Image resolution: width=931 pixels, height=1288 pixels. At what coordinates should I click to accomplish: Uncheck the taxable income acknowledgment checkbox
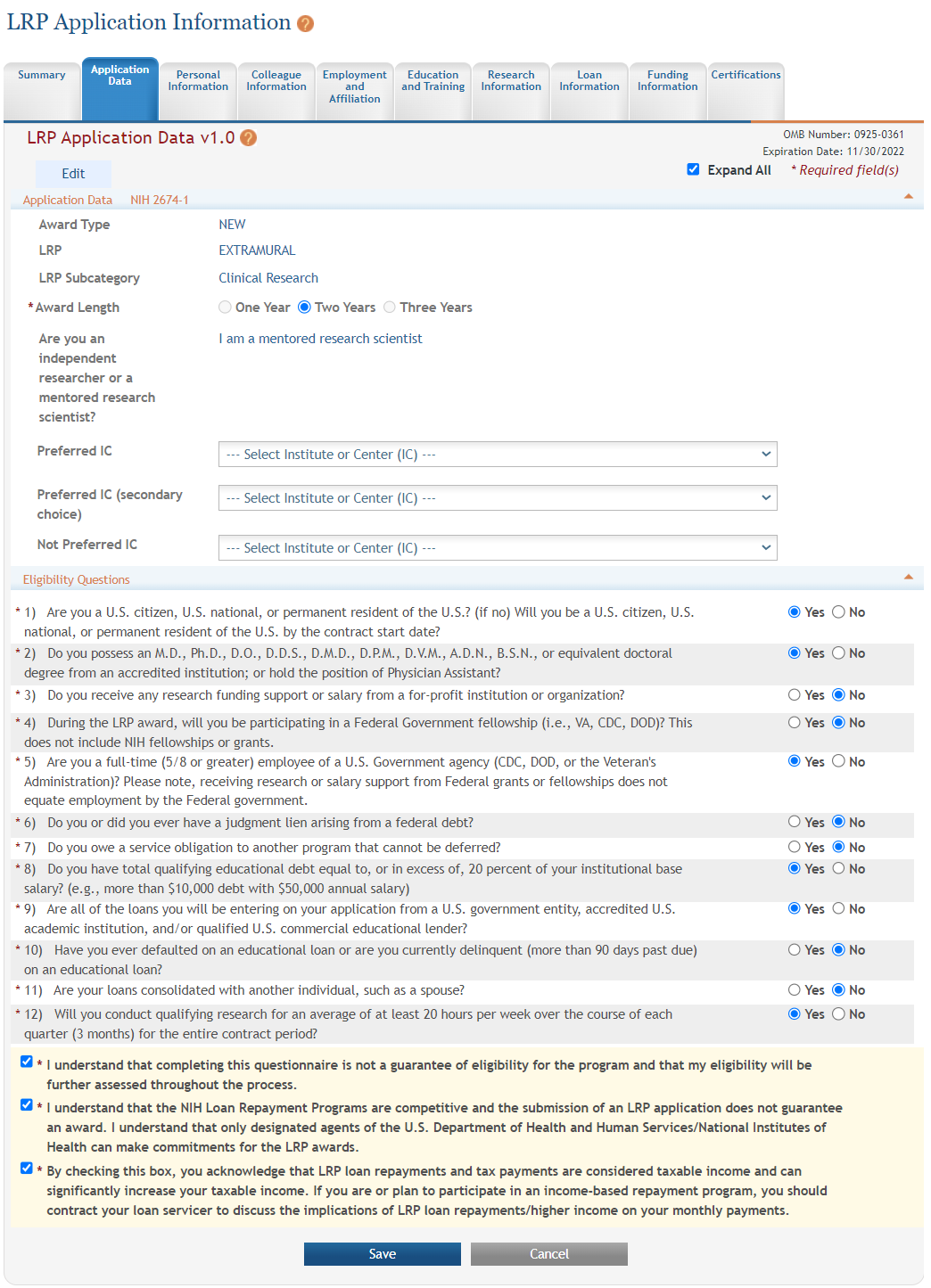point(26,1168)
